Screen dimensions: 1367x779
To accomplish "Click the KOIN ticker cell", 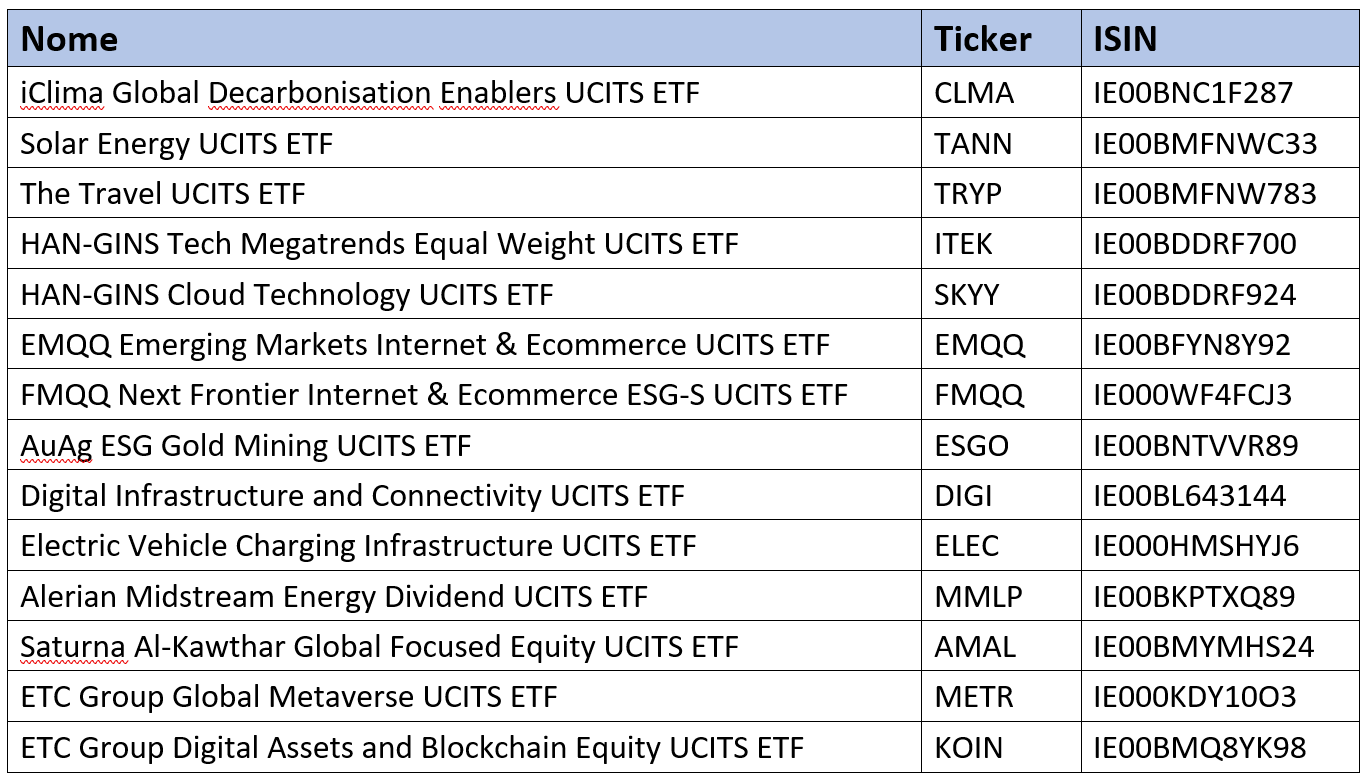I will (1001, 747).
